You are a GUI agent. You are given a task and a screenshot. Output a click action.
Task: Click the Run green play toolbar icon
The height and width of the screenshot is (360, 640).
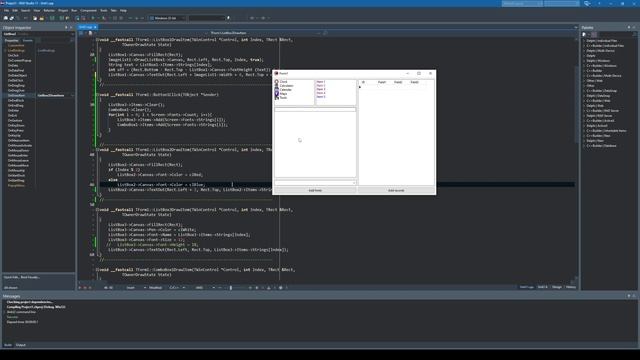click(93, 18)
